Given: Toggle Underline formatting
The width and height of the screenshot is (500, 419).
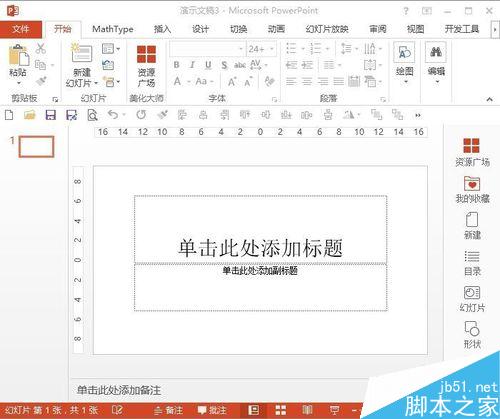Looking at the screenshot, I should (x=208, y=65).
